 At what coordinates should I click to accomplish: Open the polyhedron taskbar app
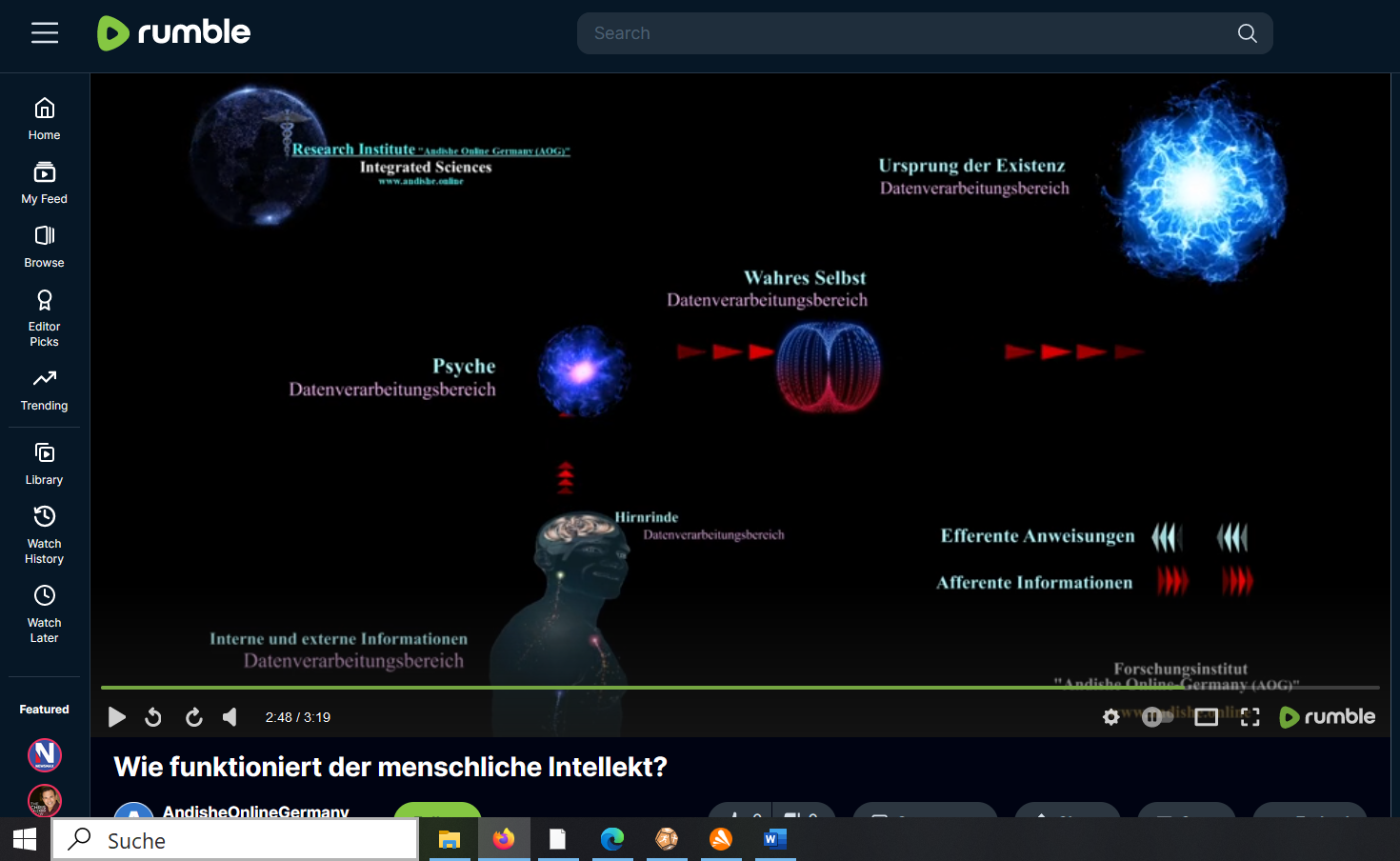(667, 839)
